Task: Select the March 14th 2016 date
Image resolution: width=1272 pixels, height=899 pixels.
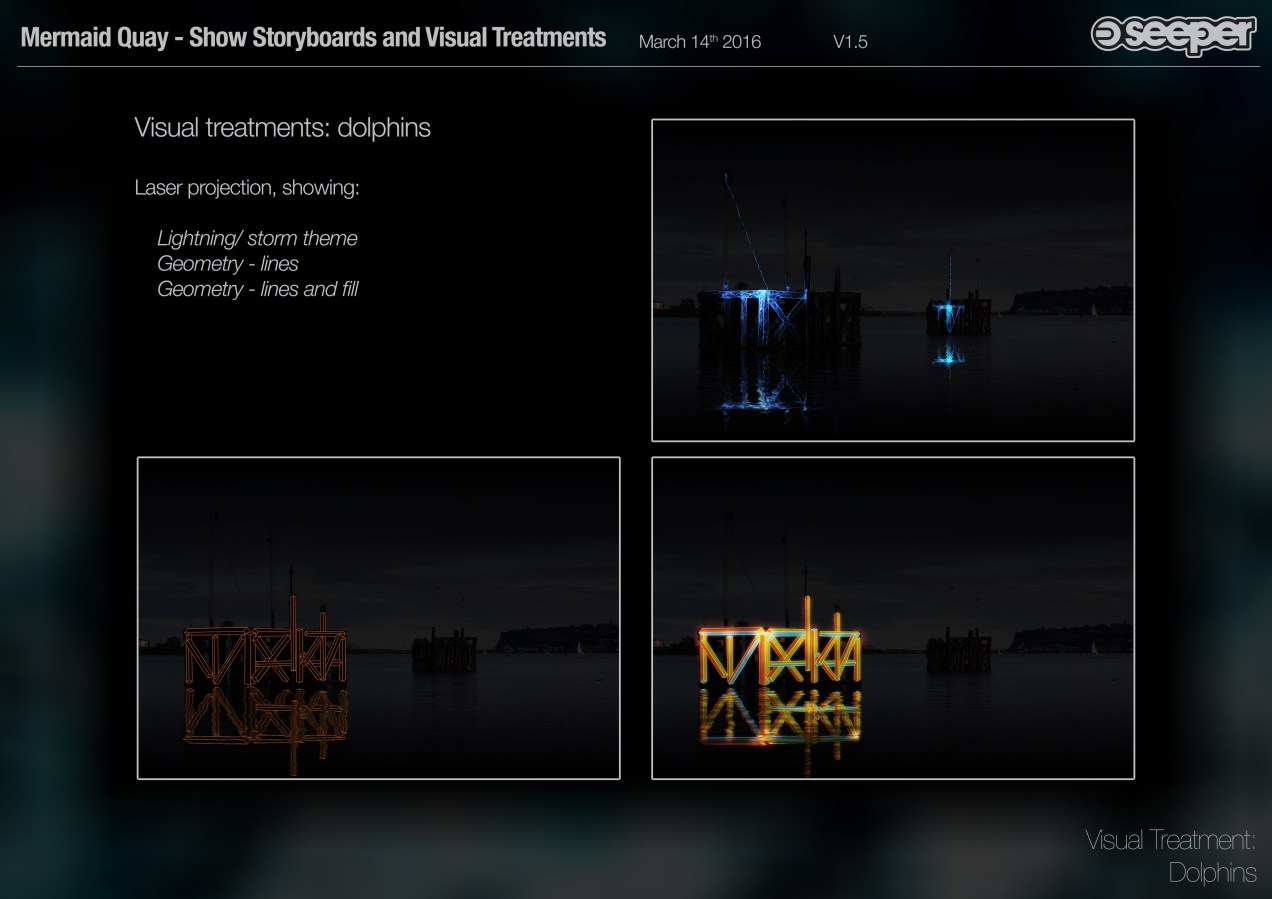Action: coord(699,42)
